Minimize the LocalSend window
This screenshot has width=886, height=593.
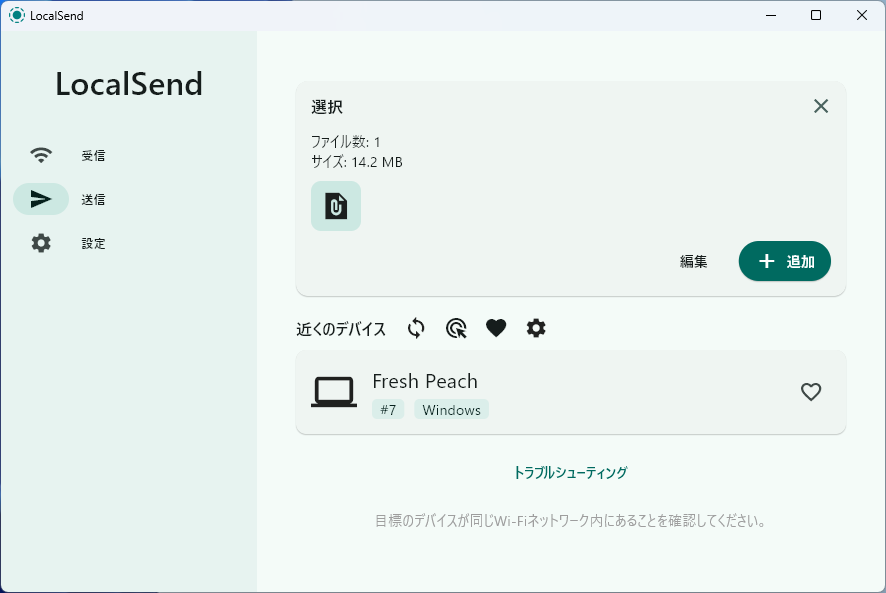coord(771,15)
